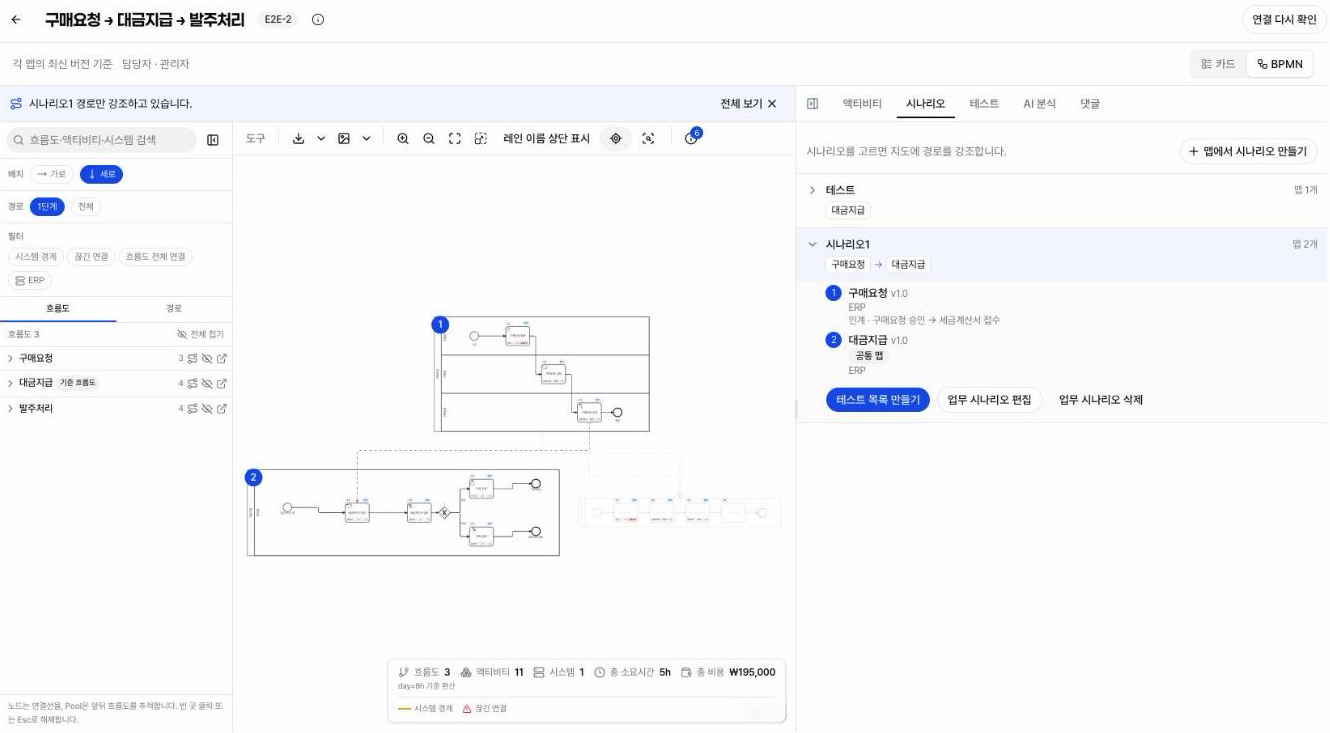Open the image export dropdown arrow

[x=366, y=139]
